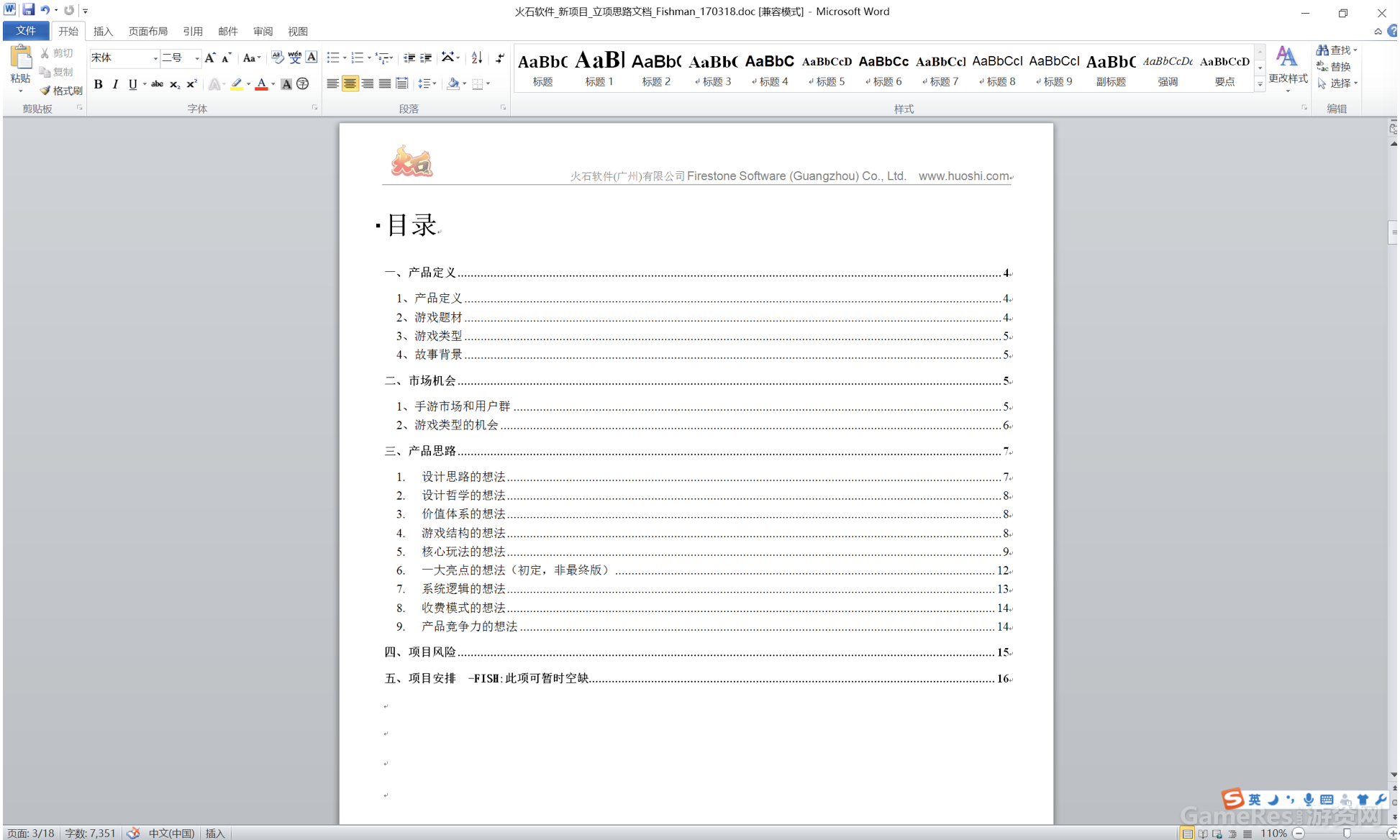
Task: Click the copy 复制 button
Action: point(57,72)
